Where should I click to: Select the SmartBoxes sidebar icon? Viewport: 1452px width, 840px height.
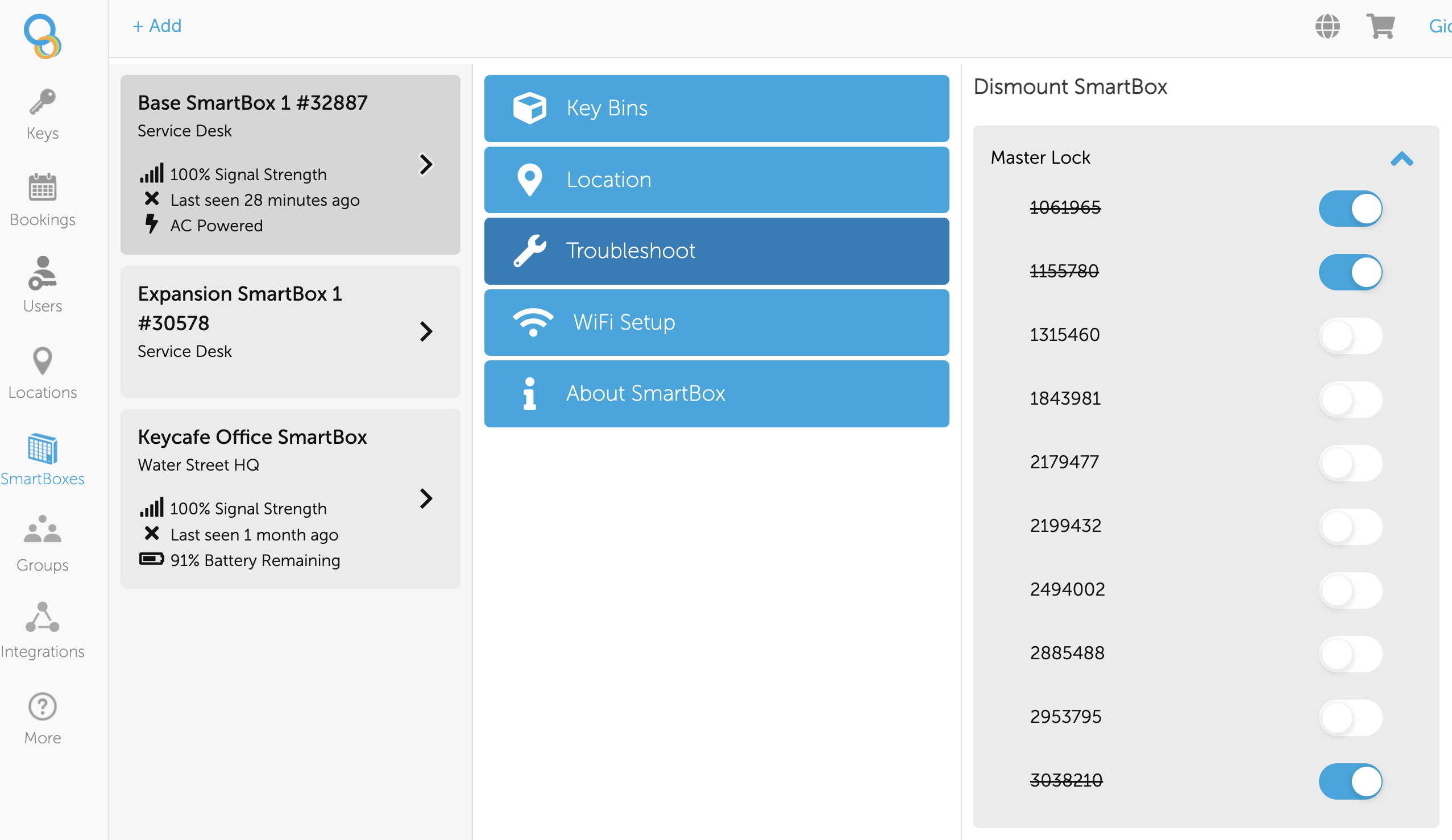(42, 451)
